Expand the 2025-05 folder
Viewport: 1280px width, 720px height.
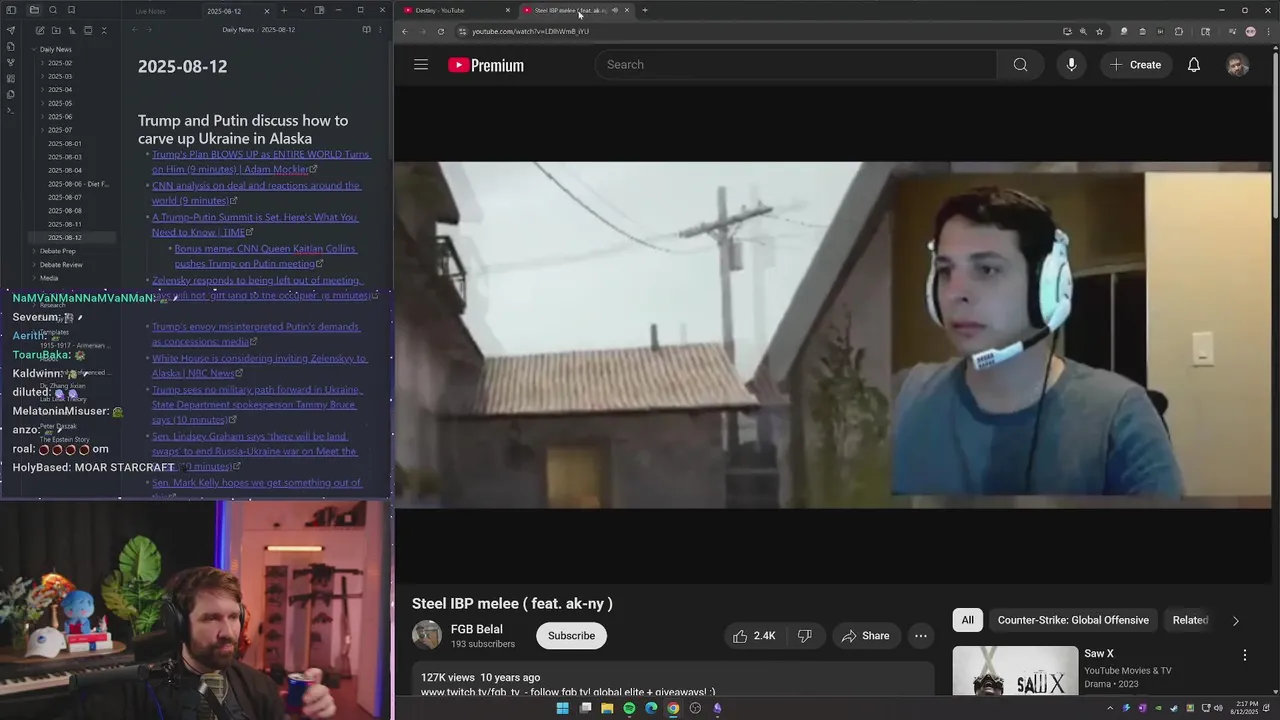click(x=42, y=103)
